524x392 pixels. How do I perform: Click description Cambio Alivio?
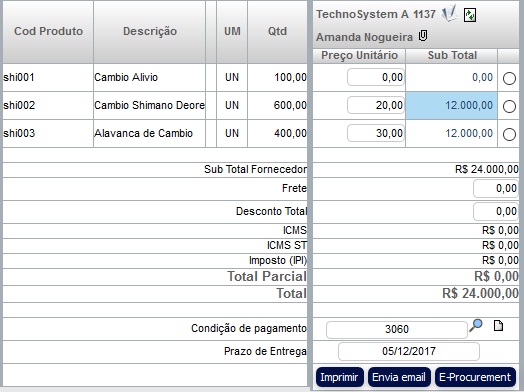[126, 78]
